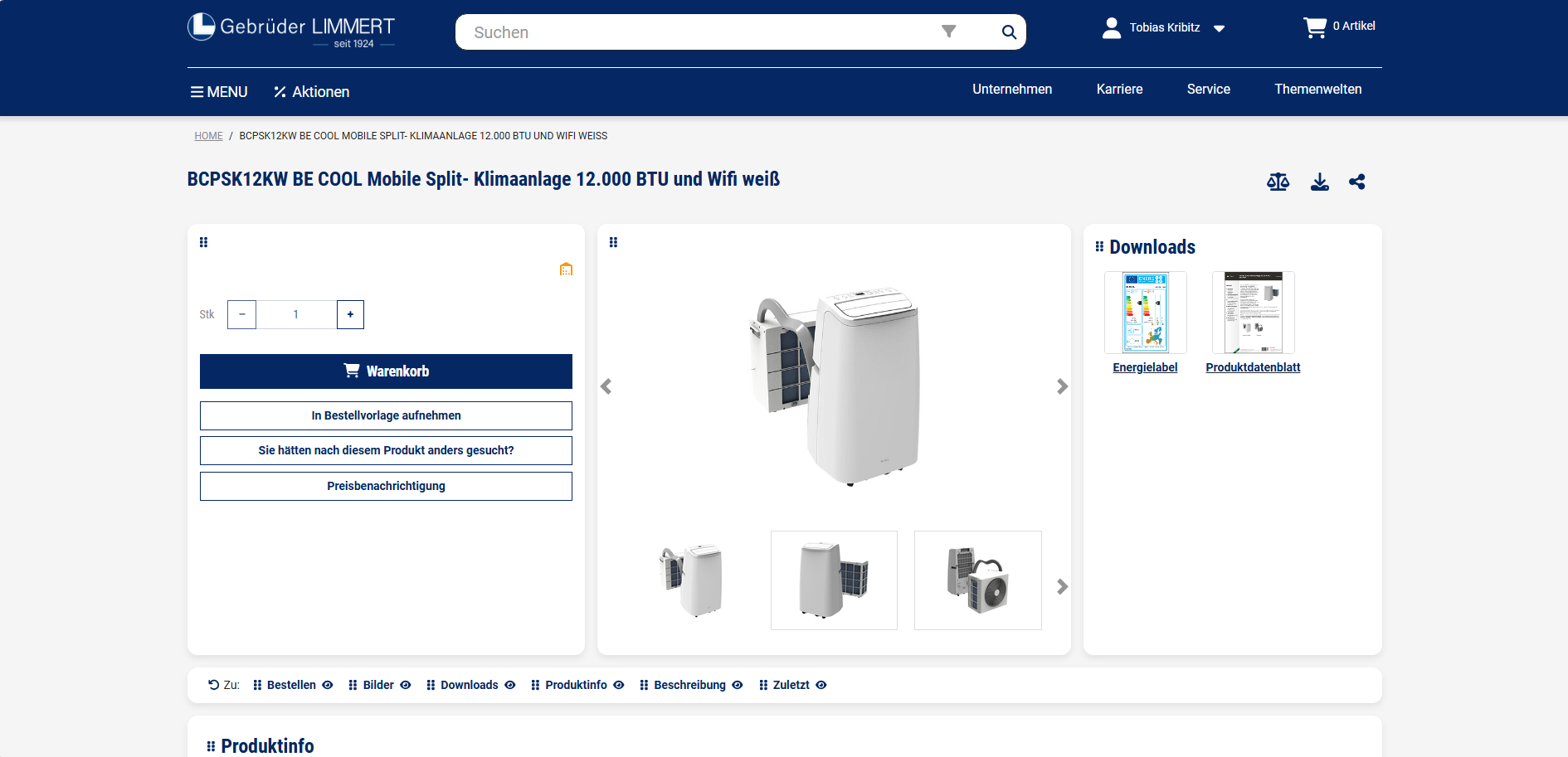This screenshot has width=1568, height=757.
Task: Open the Aktionen menu item
Action: coord(321,92)
